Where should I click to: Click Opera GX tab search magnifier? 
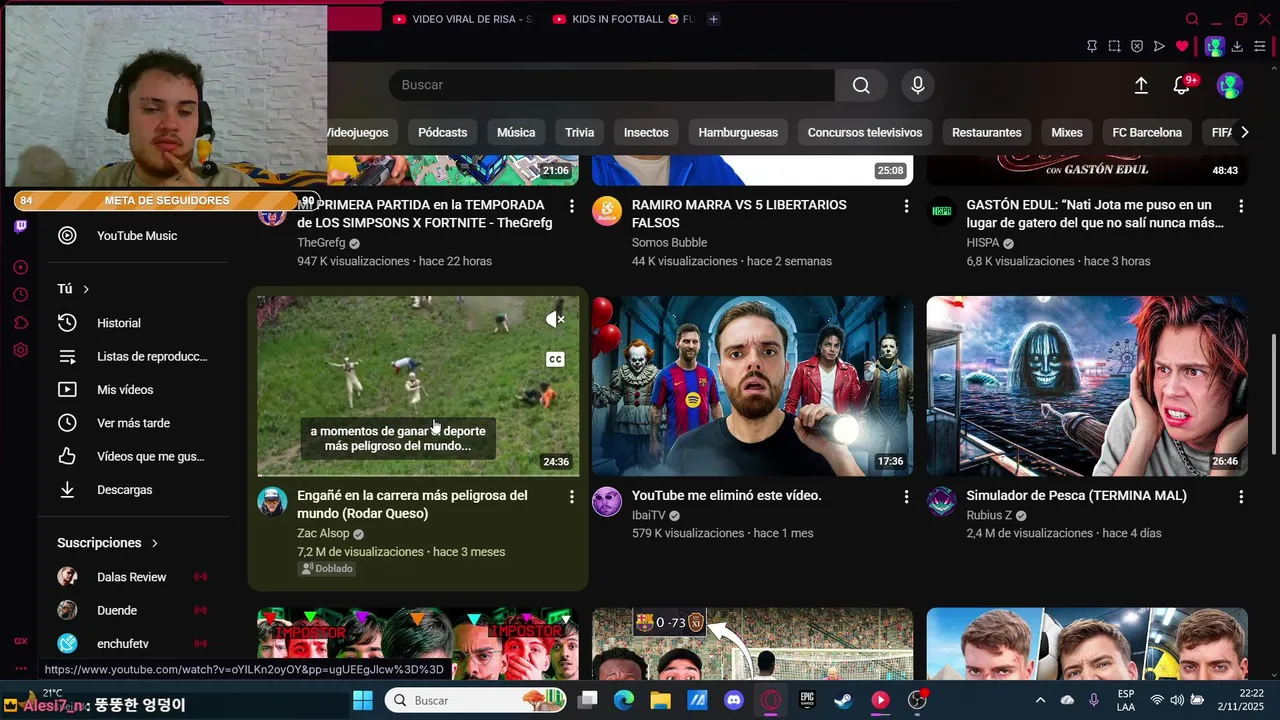(x=1192, y=19)
